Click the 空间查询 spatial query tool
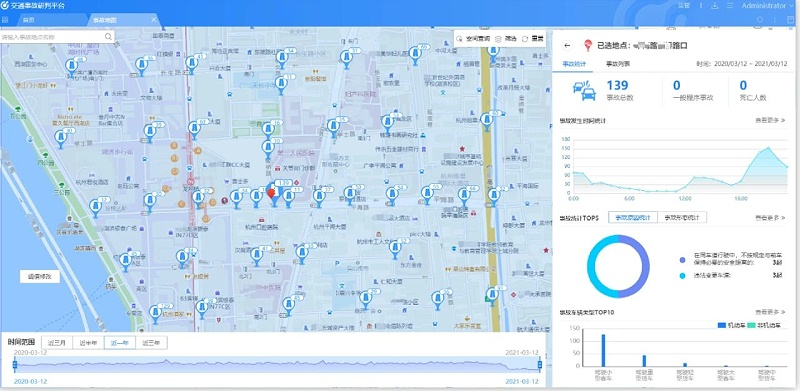 473,38
